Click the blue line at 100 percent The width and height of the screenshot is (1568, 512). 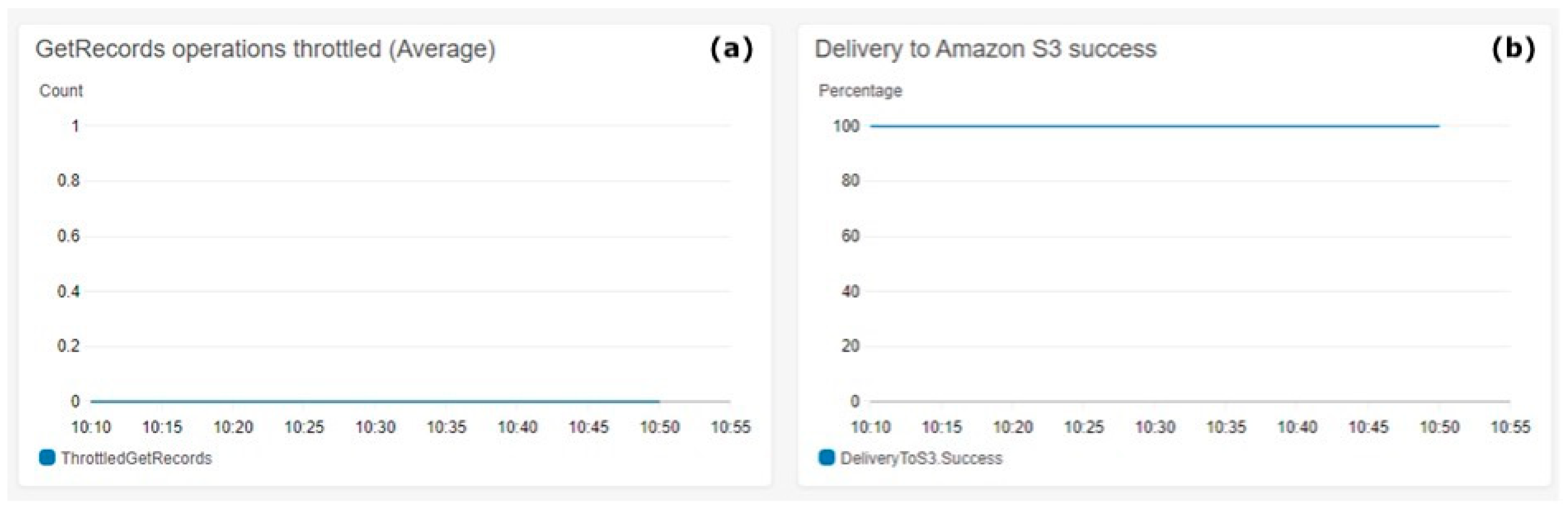(1154, 126)
